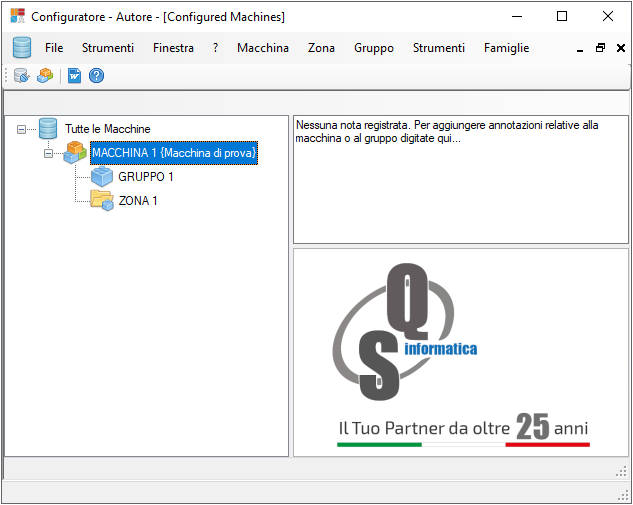Image resolution: width=633 pixels, height=505 pixels.
Task: Open the Finestra menu
Action: tap(173, 48)
